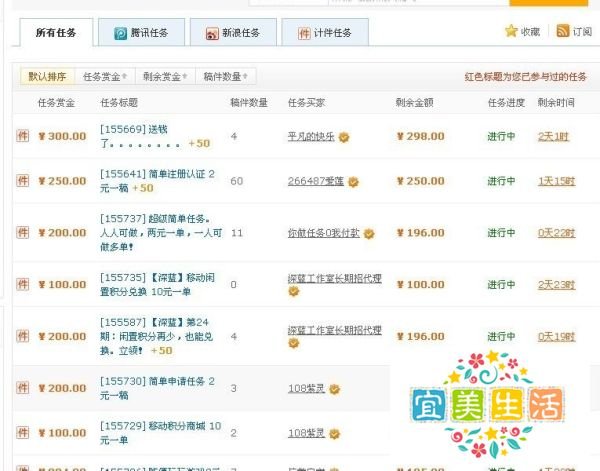Click verified badge next to 108紫灵 in 155730 row
This screenshot has width=600, height=471.
[x=334, y=389]
